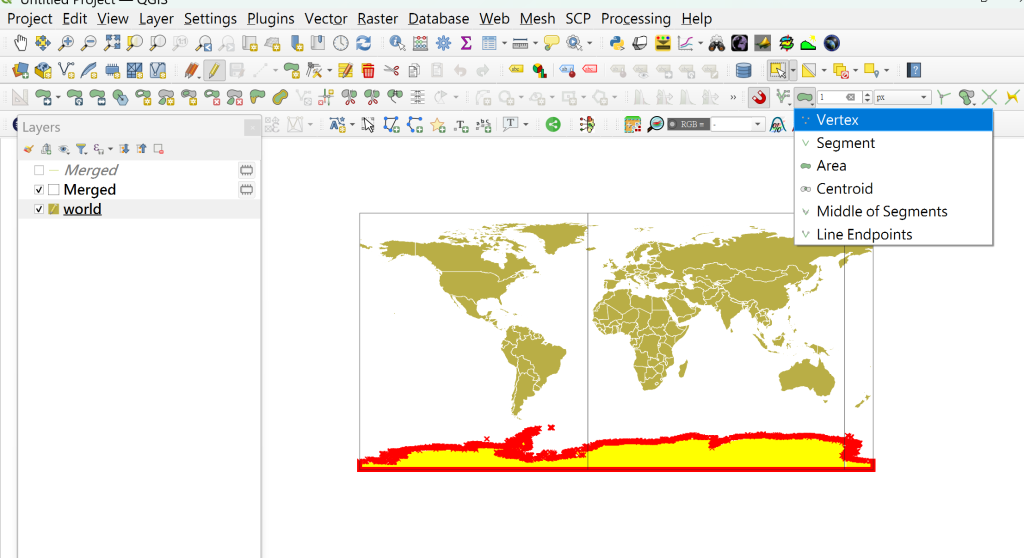Open the Vertex Tool dropdown arrow
Screen dimensions: 1024x558
329,70
